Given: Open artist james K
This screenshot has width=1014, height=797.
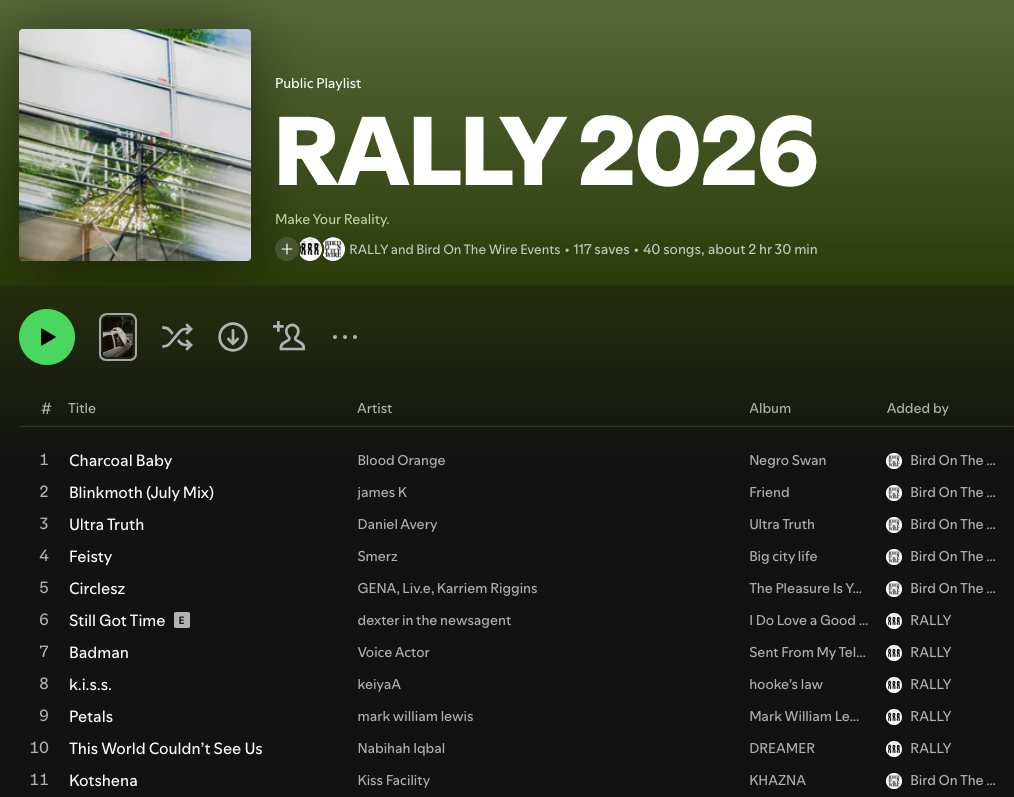Looking at the screenshot, I should [382, 492].
